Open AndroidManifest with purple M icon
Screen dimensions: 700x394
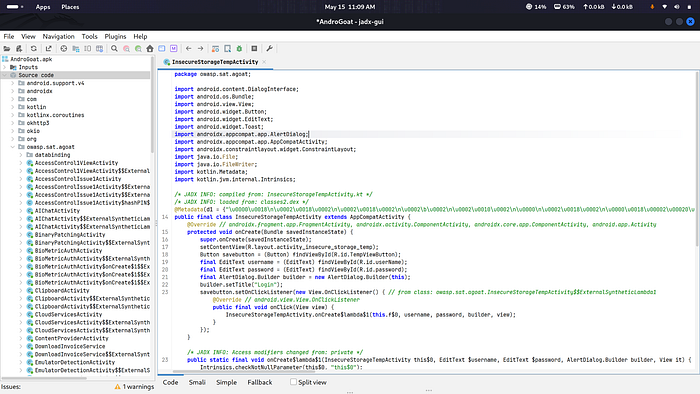[x=174, y=49]
